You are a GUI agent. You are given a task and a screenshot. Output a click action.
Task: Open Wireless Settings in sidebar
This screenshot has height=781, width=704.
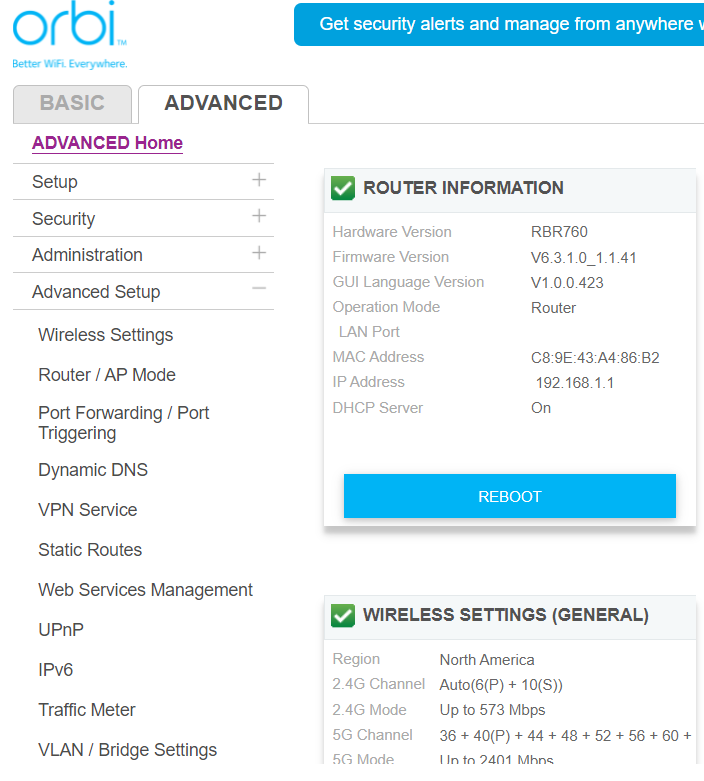[x=105, y=335]
